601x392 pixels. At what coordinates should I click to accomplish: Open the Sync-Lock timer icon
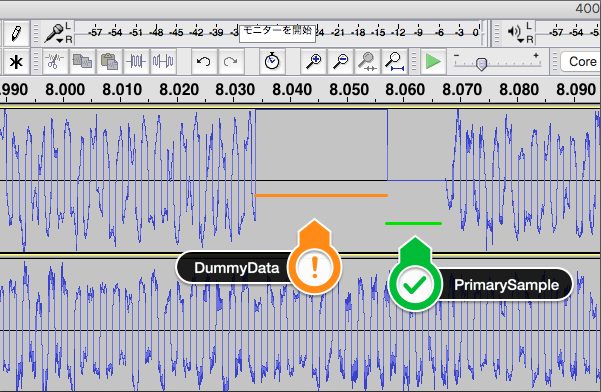coord(272,61)
